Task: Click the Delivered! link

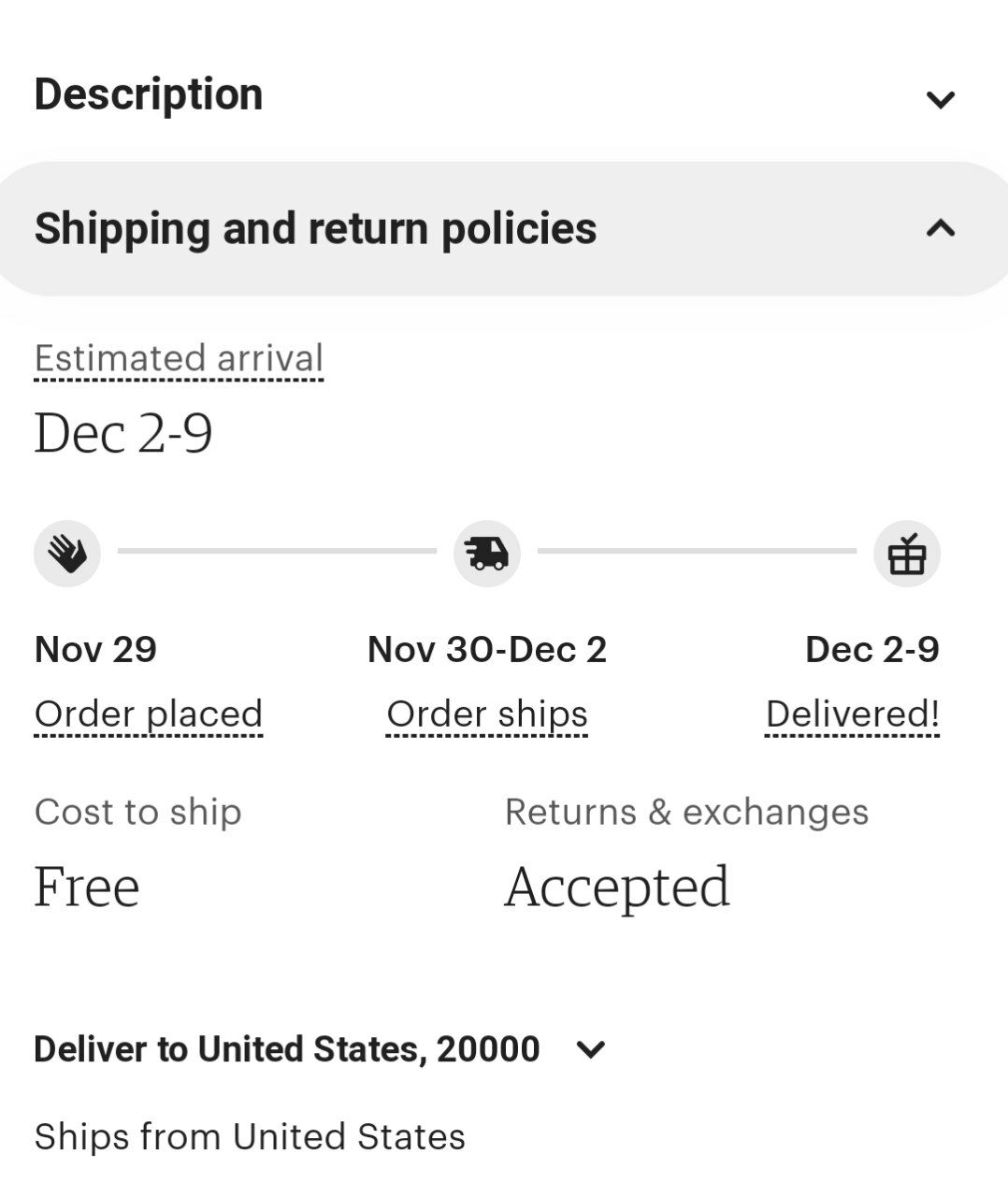Action: pos(852,714)
